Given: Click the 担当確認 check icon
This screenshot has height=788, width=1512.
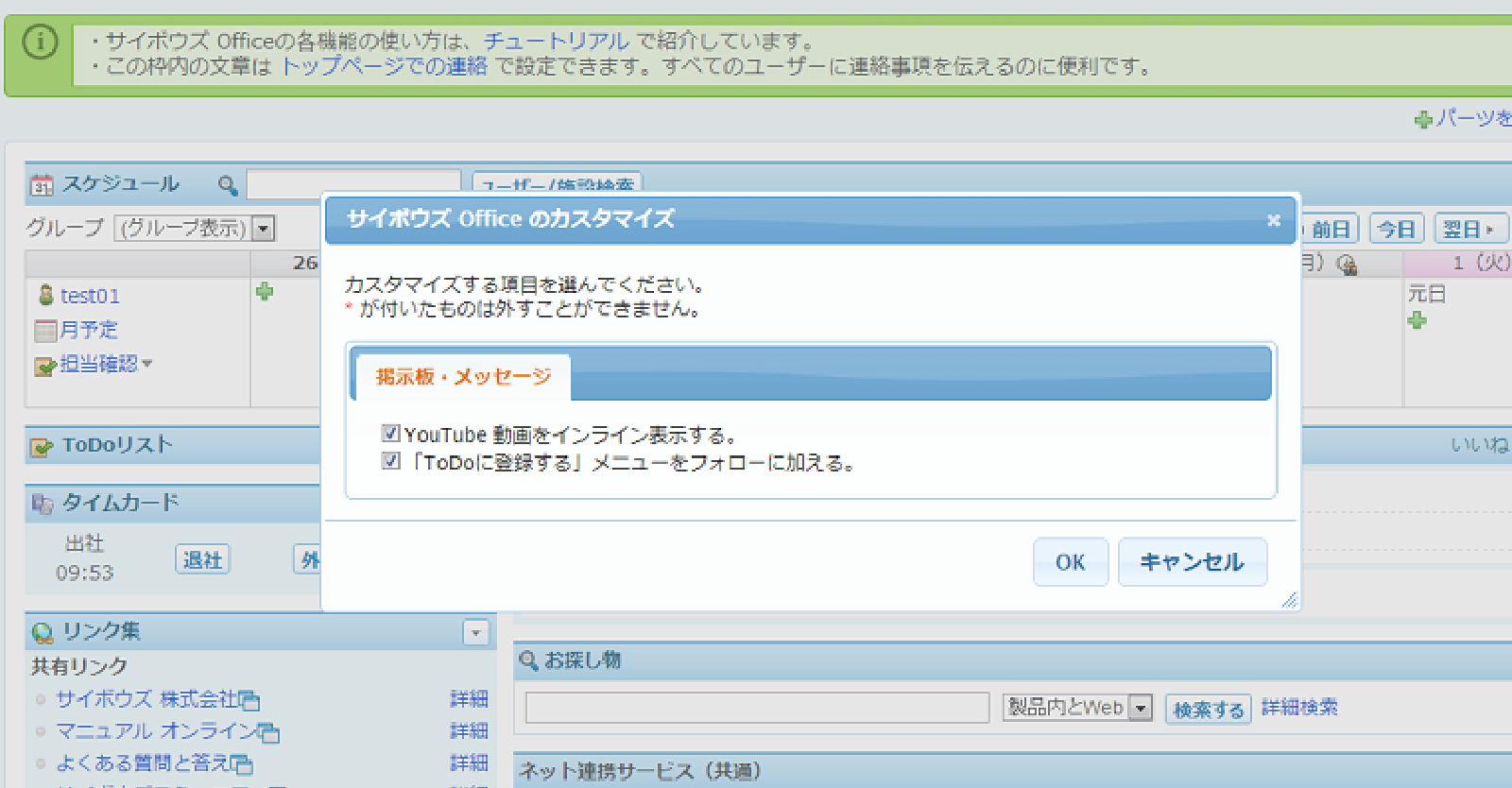Looking at the screenshot, I should pyautogui.click(x=45, y=365).
